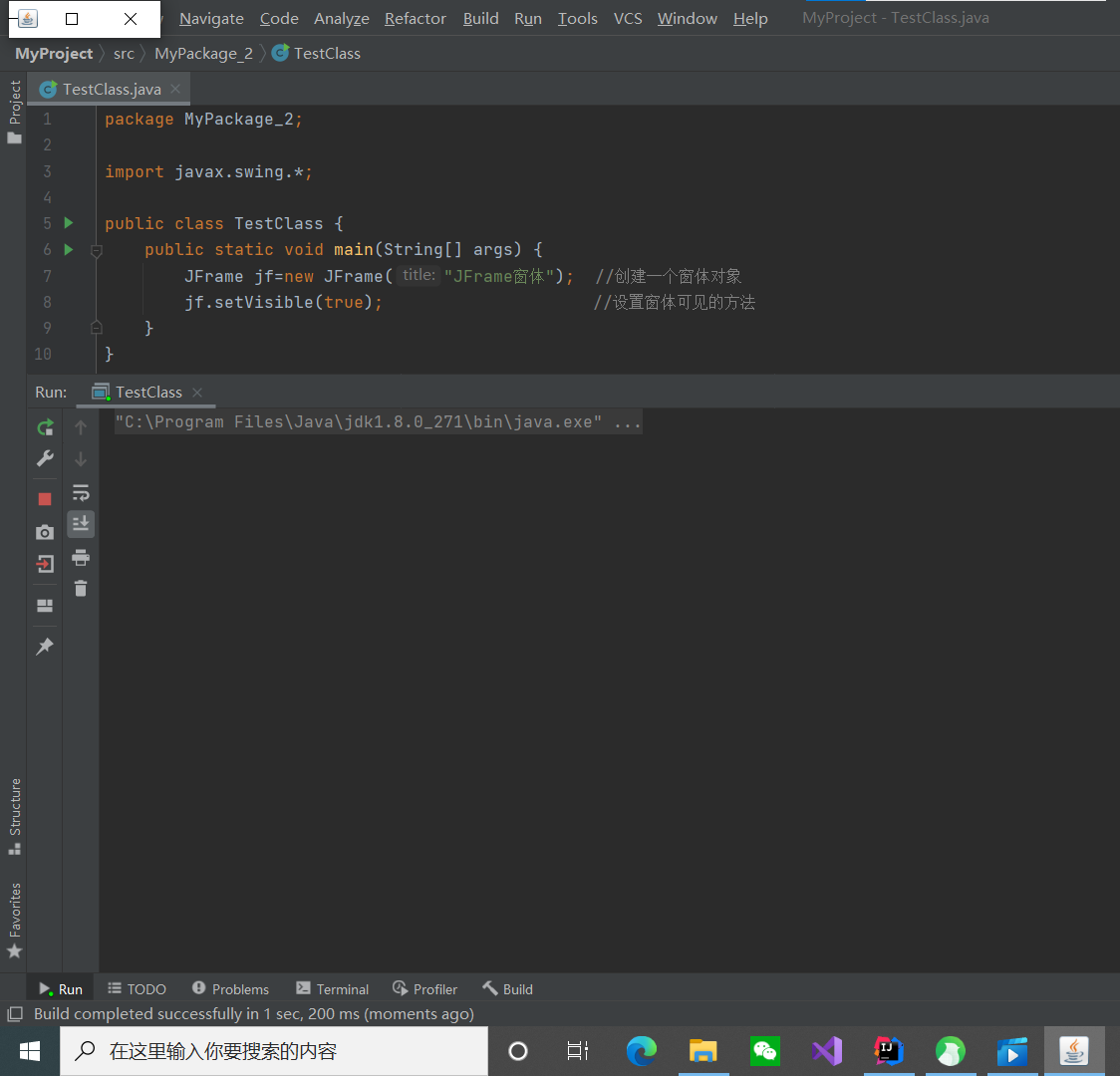Click the Print icon in console toolbar
Screen dimensions: 1120x1076
coord(81,557)
